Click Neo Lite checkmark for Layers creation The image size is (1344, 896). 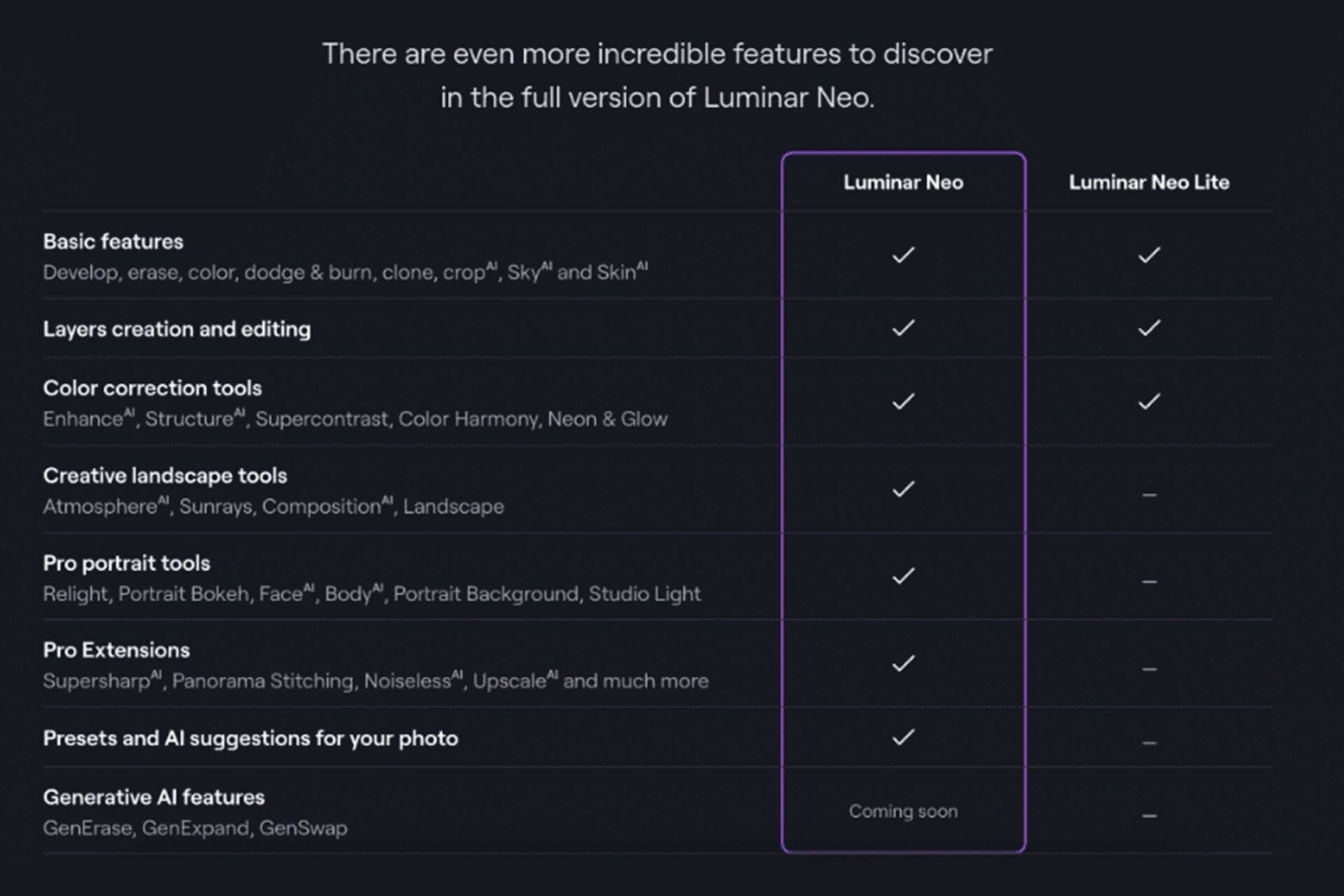tap(1149, 328)
